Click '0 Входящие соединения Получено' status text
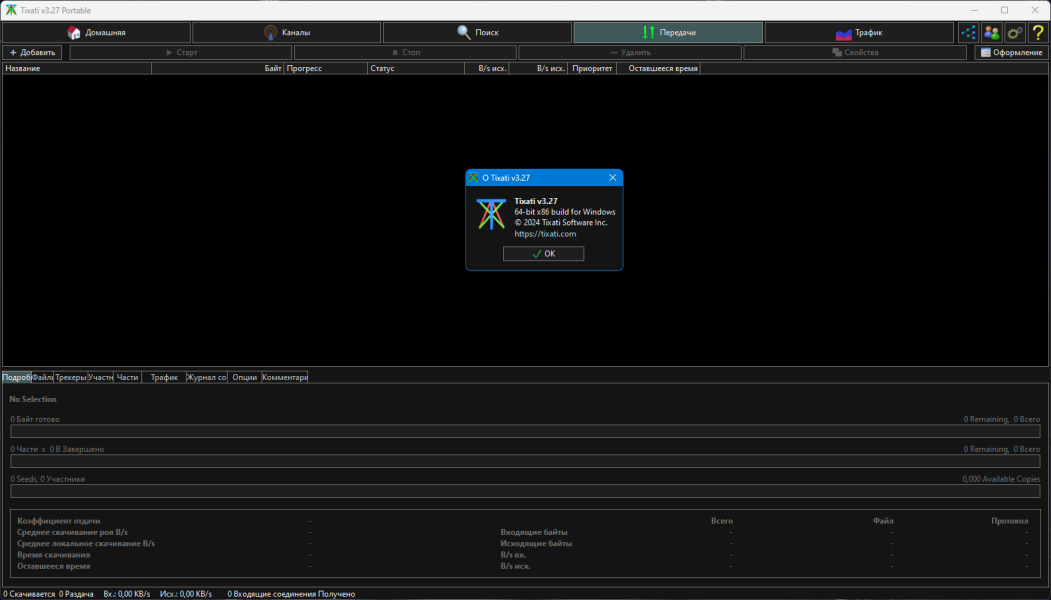 [x=291, y=594]
